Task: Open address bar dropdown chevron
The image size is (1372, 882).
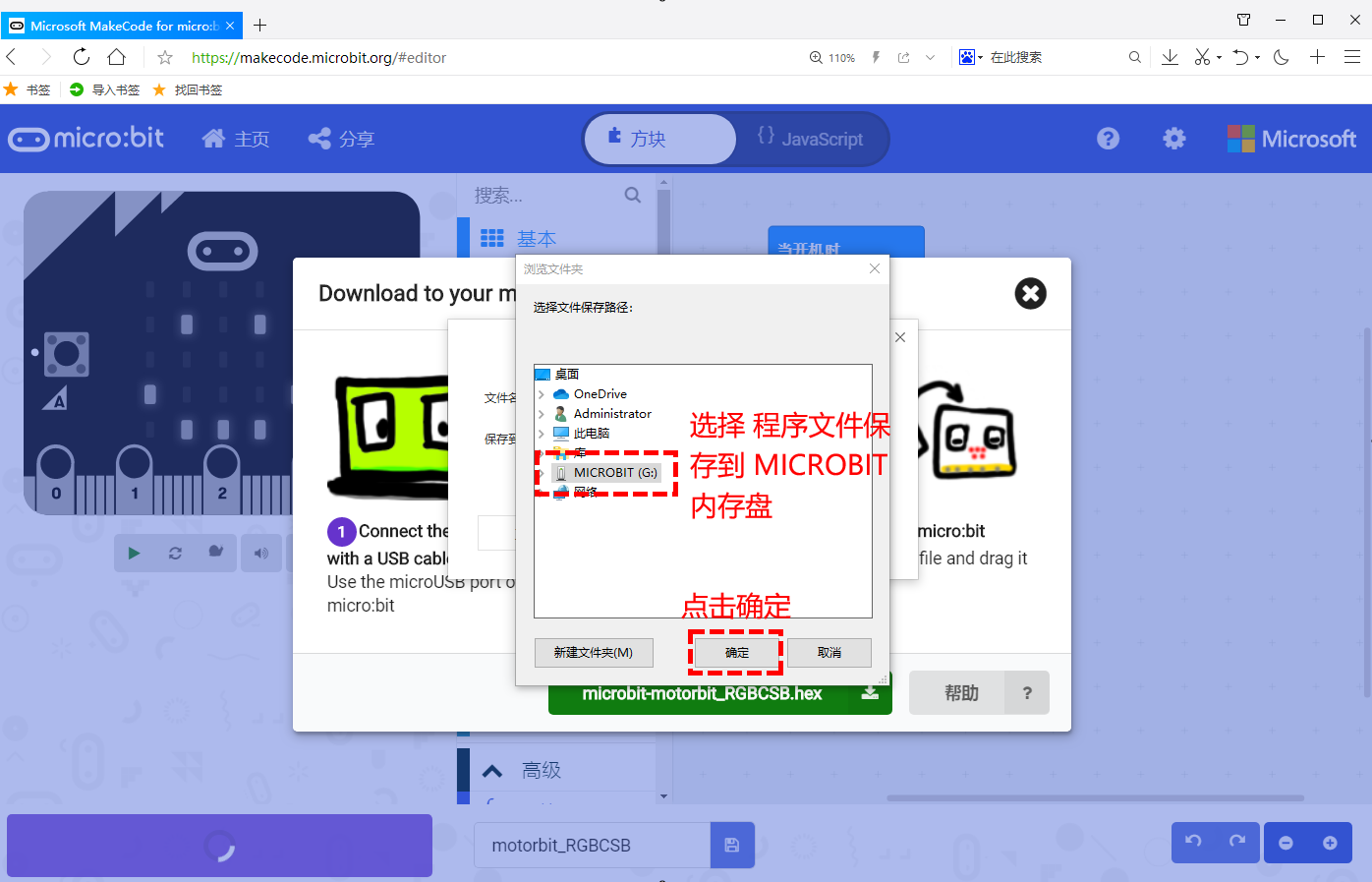Action: 930,57
